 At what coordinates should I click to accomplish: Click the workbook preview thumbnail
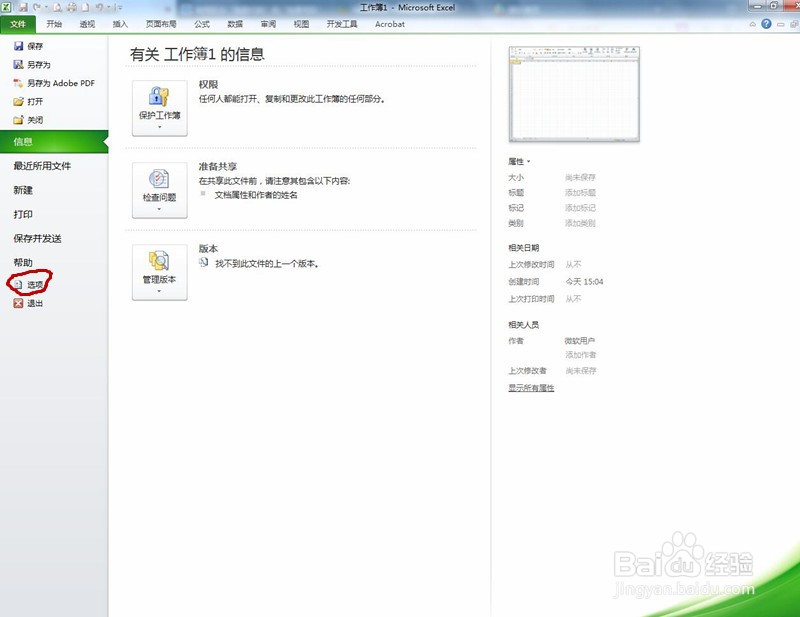[x=575, y=95]
